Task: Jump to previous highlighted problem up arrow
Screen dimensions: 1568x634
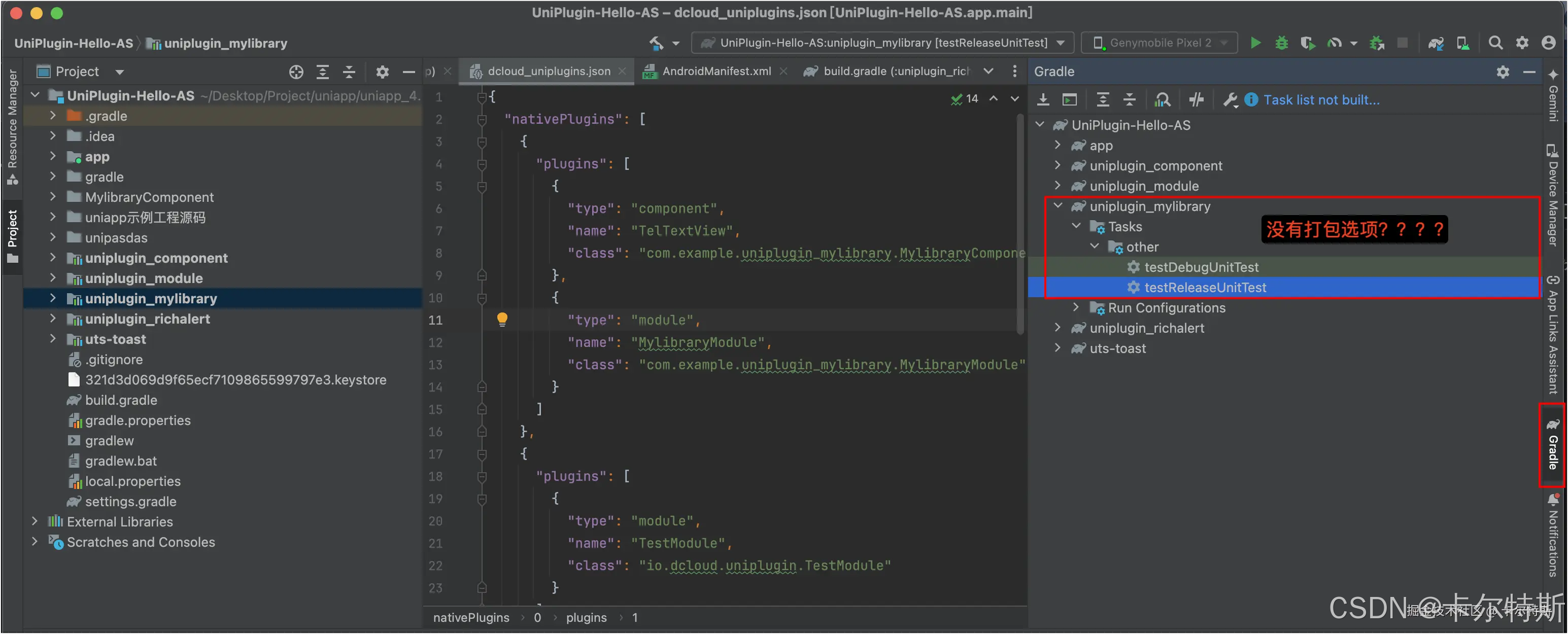Action: (x=994, y=98)
